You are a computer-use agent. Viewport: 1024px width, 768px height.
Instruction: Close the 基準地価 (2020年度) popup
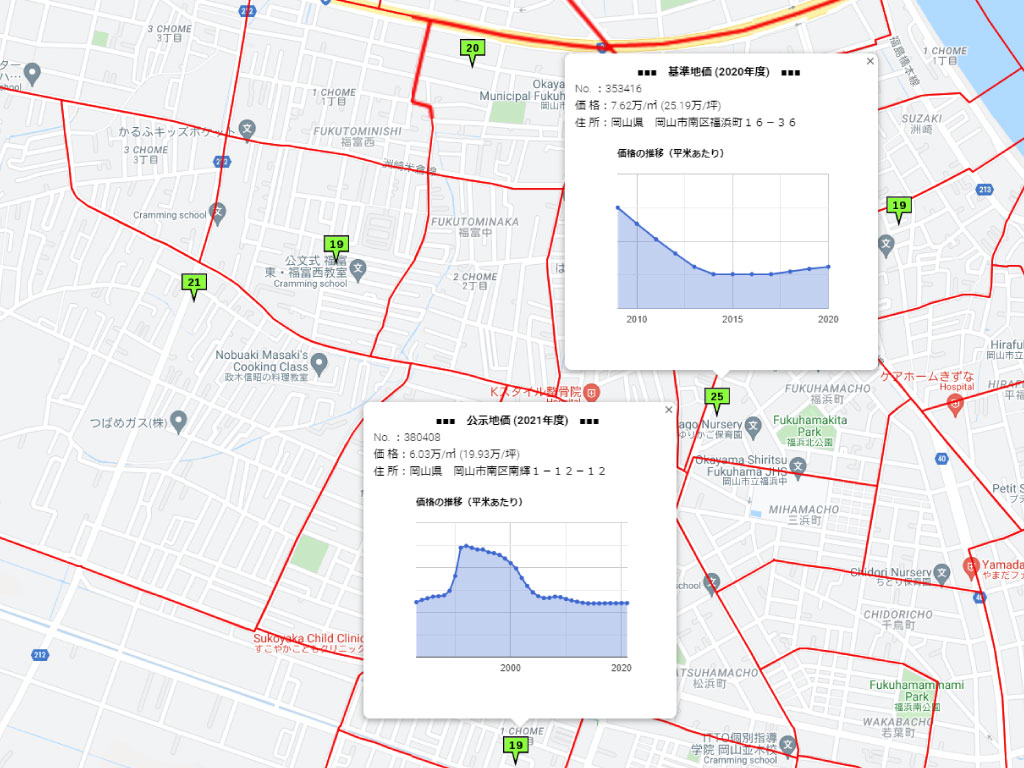(869, 61)
